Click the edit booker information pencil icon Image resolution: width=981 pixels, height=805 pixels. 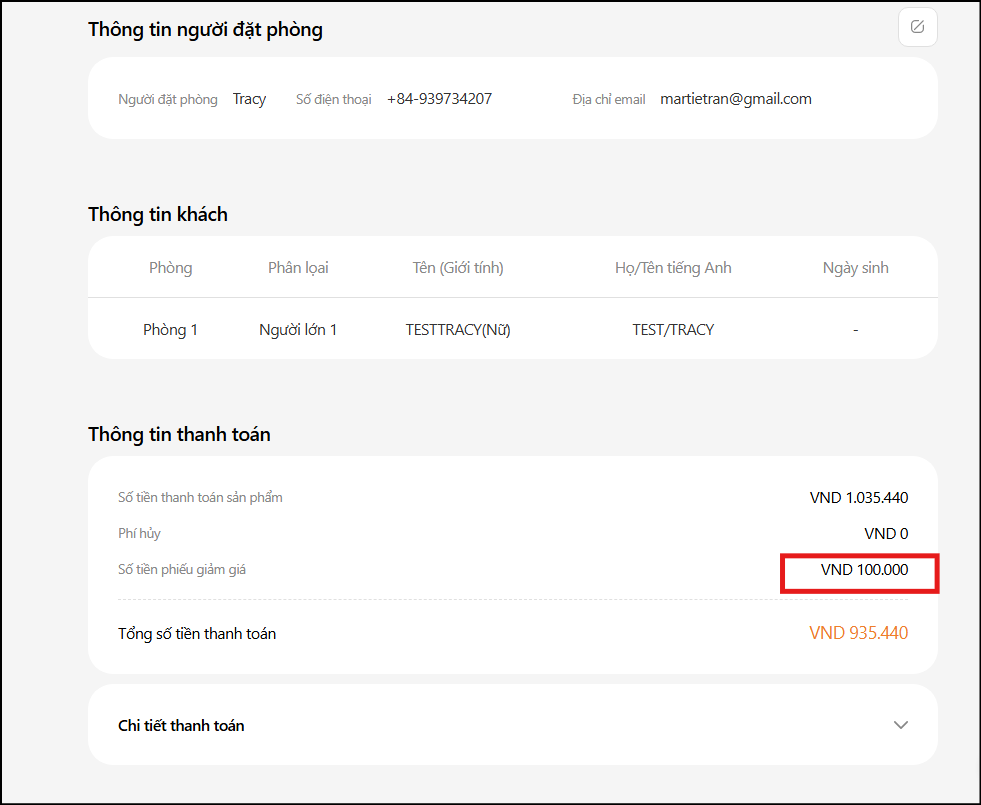(x=917, y=27)
